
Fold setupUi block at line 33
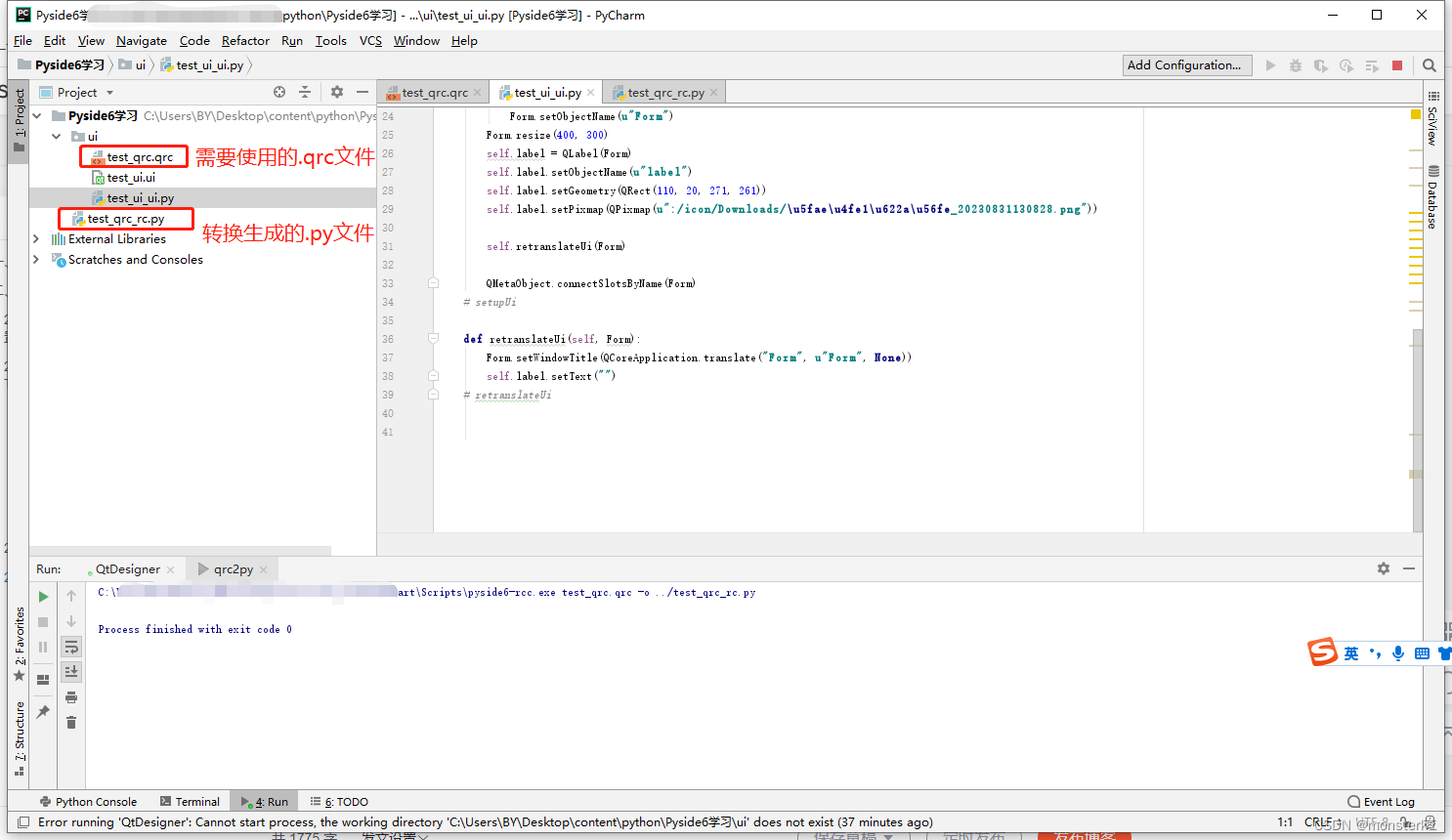click(433, 283)
